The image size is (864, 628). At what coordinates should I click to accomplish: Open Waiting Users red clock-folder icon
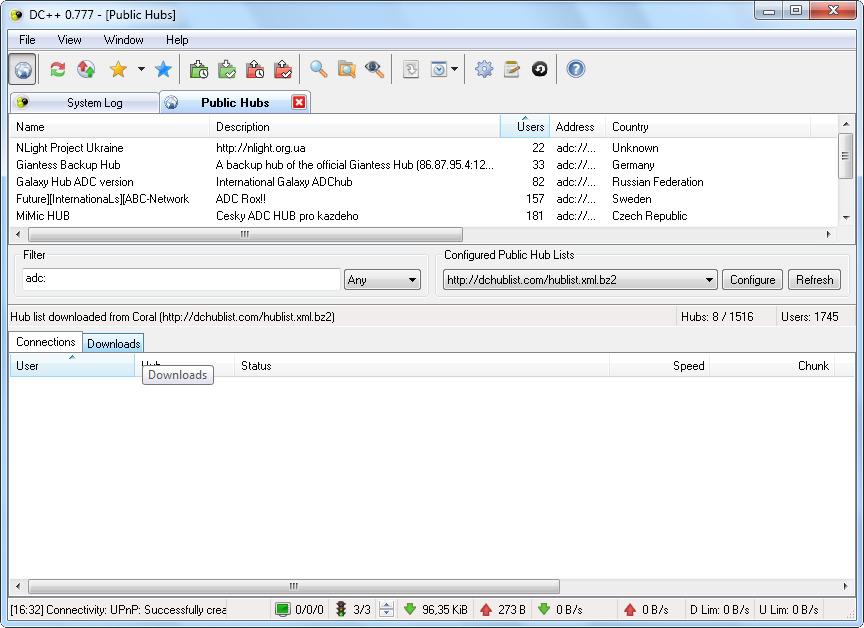pyautogui.click(x=255, y=69)
